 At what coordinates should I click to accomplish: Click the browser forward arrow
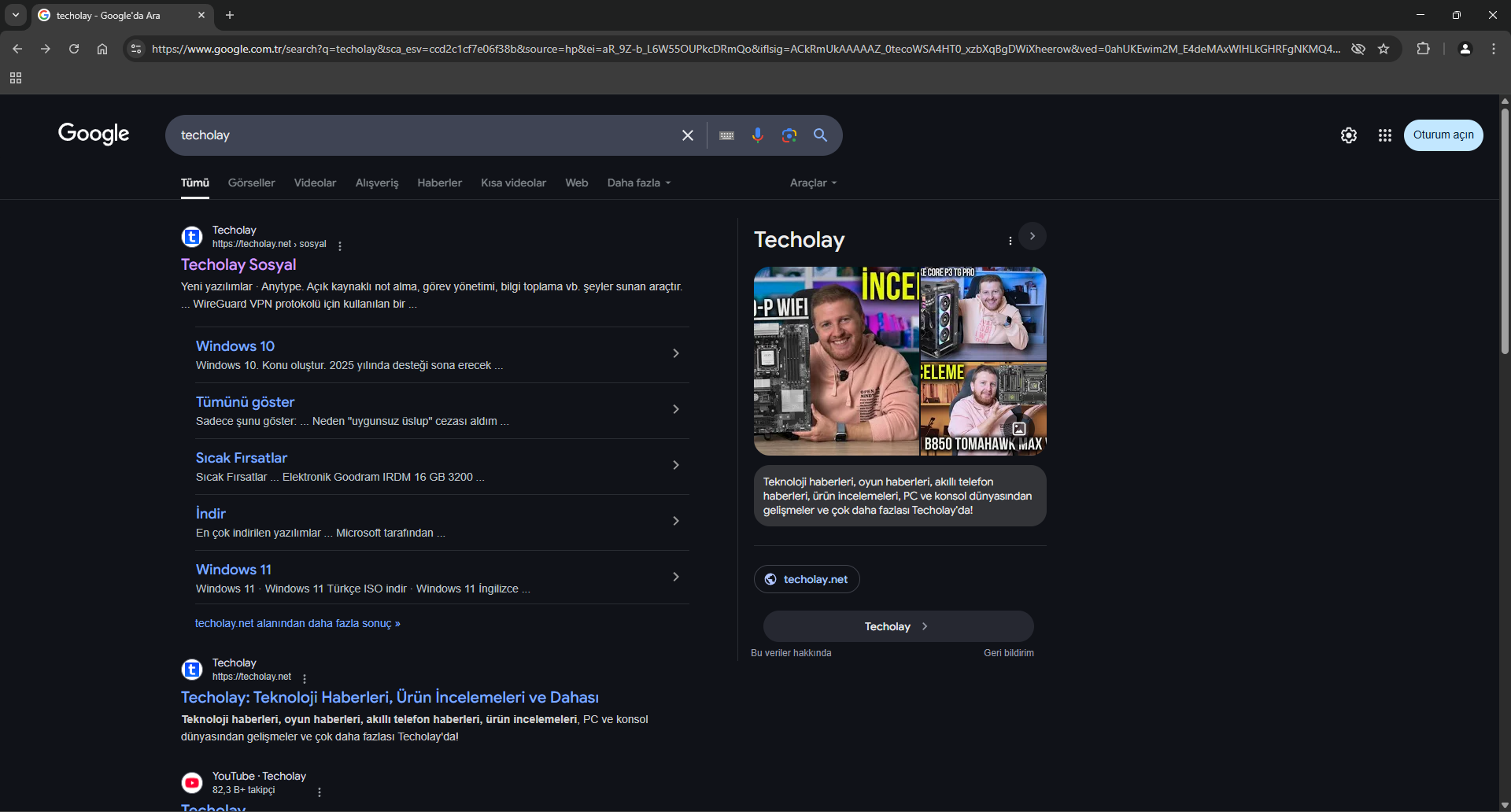click(46, 49)
